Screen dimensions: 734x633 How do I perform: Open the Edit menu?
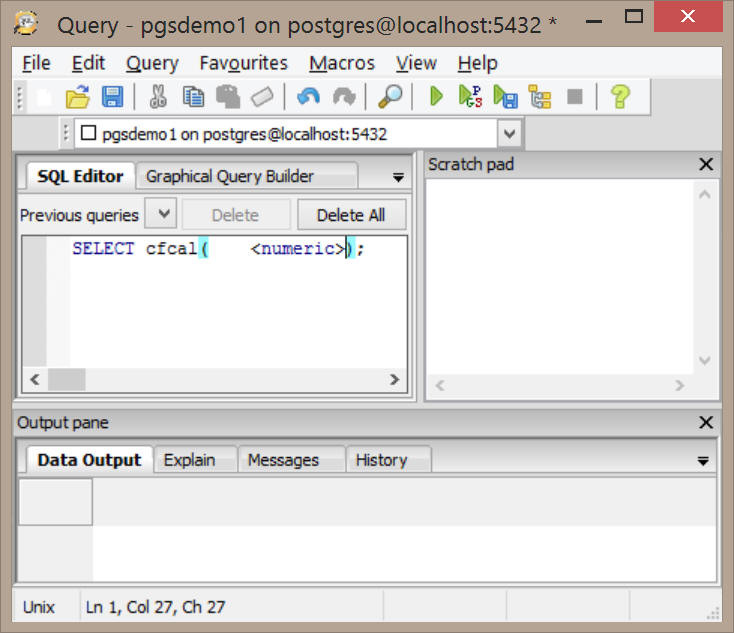(x=88, y=63)
